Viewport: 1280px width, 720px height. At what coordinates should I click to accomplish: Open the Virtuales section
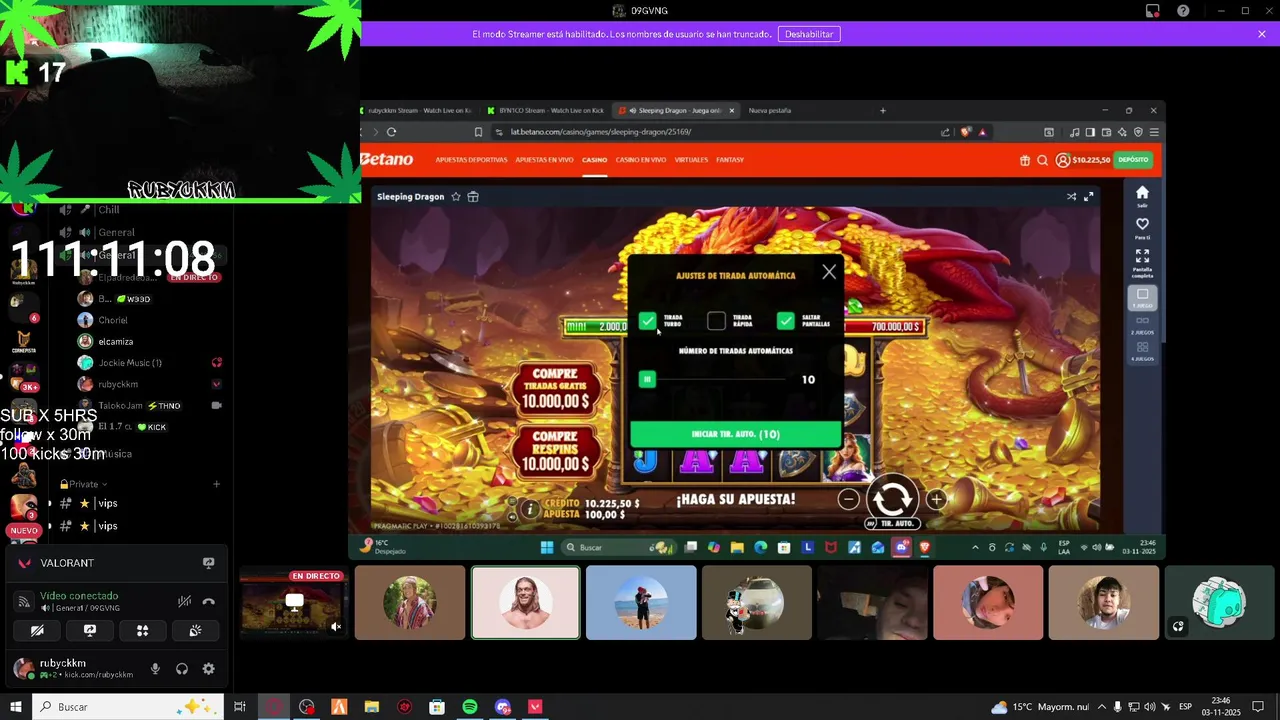click(x=691, y=160)
